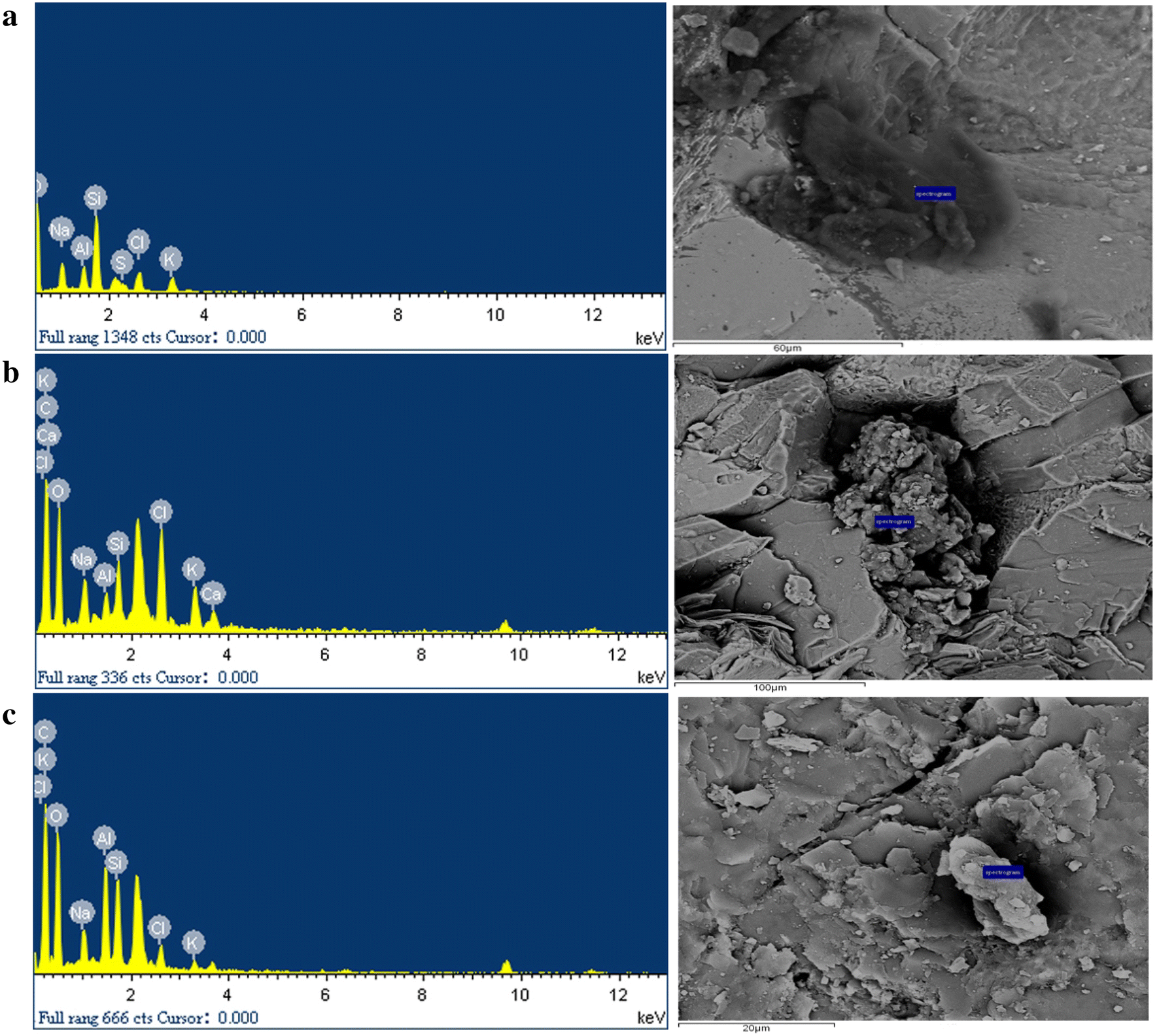Click the O peak label in spectrum b

[58, 491]
